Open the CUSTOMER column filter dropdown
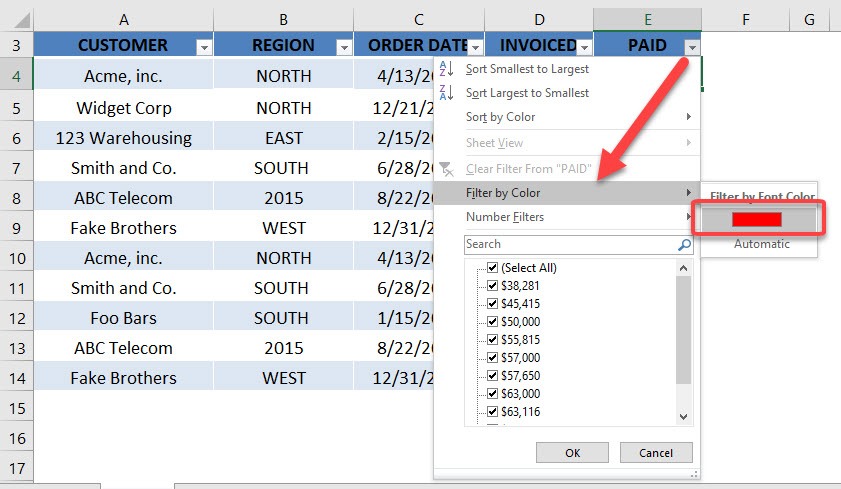 [x=204, y=48]
